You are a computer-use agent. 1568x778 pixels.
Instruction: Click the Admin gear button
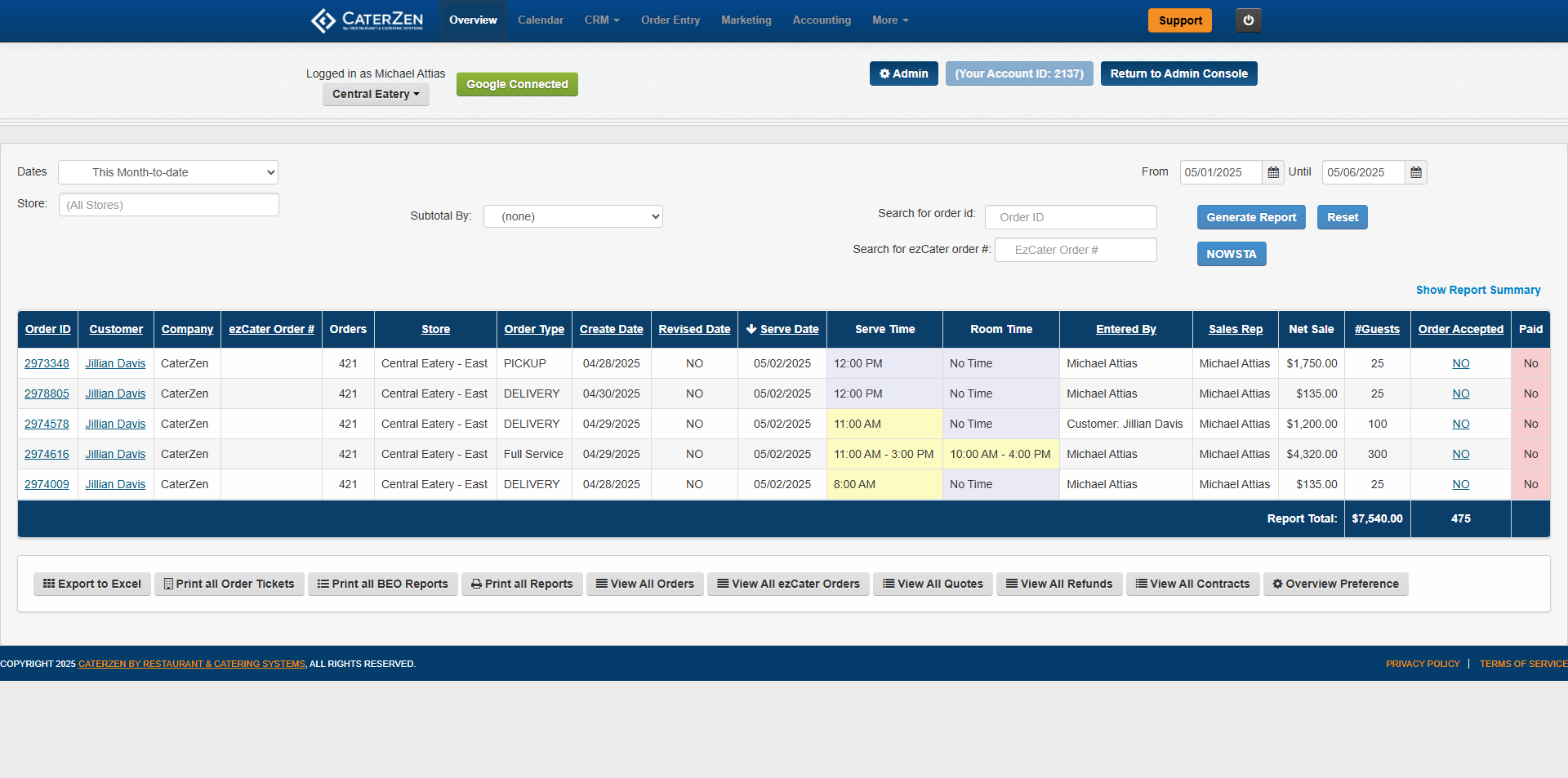[903, 73]
